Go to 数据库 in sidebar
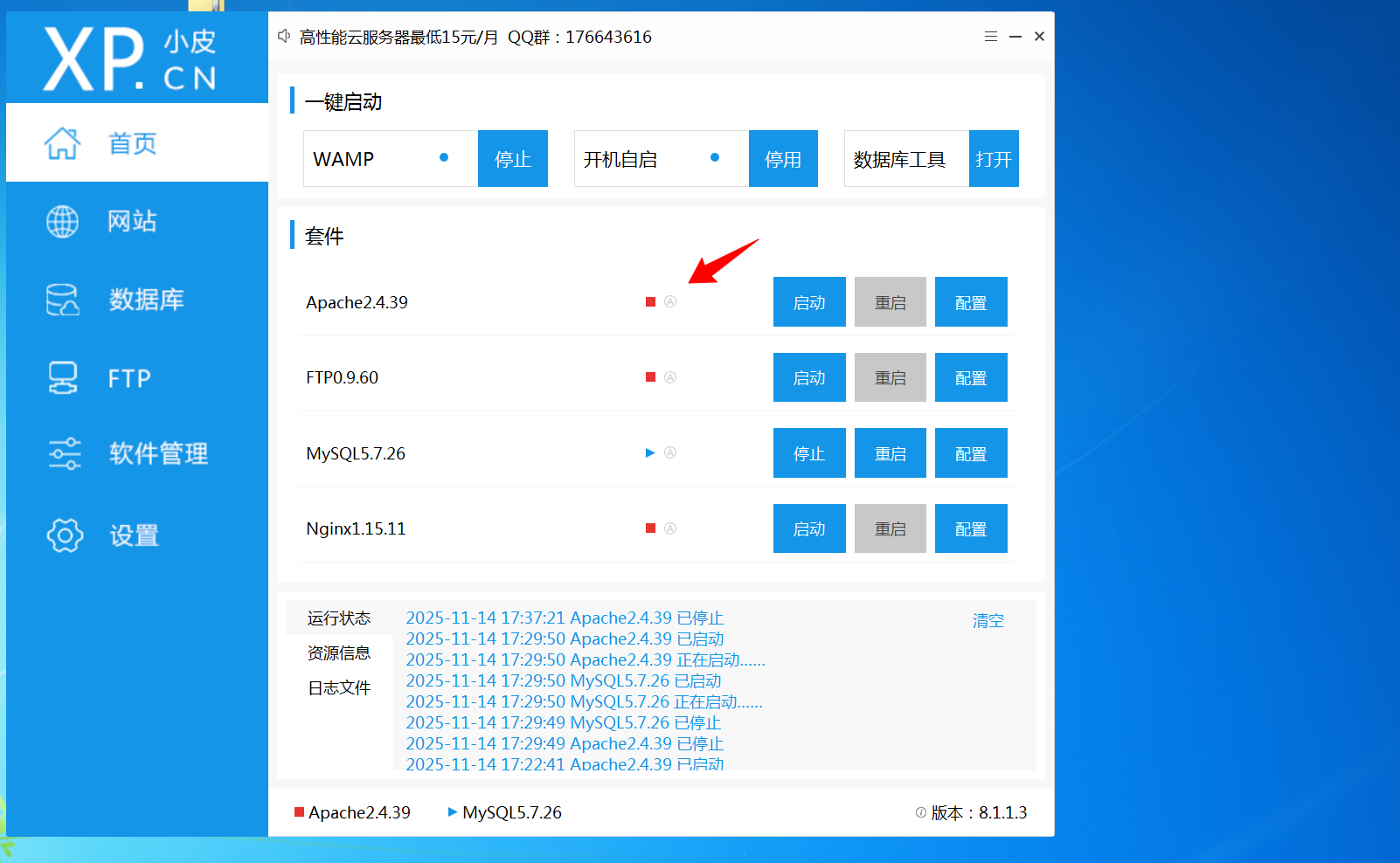 click(147, 300)
